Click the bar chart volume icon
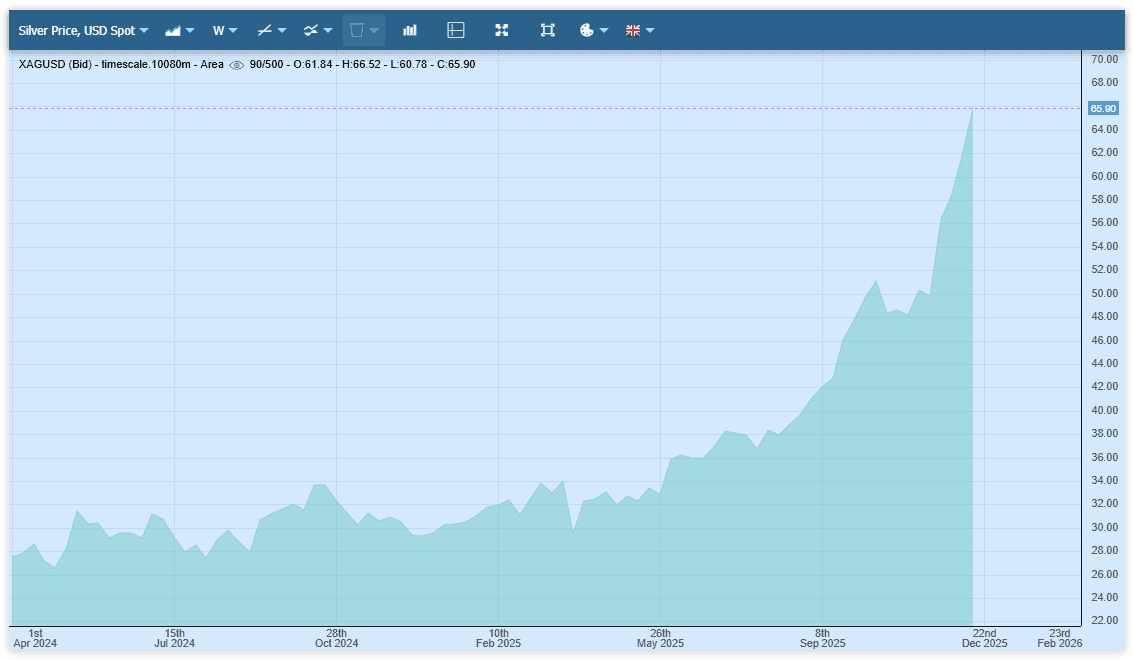Screen dimensions: 1133x660 [x=410, y=31]
